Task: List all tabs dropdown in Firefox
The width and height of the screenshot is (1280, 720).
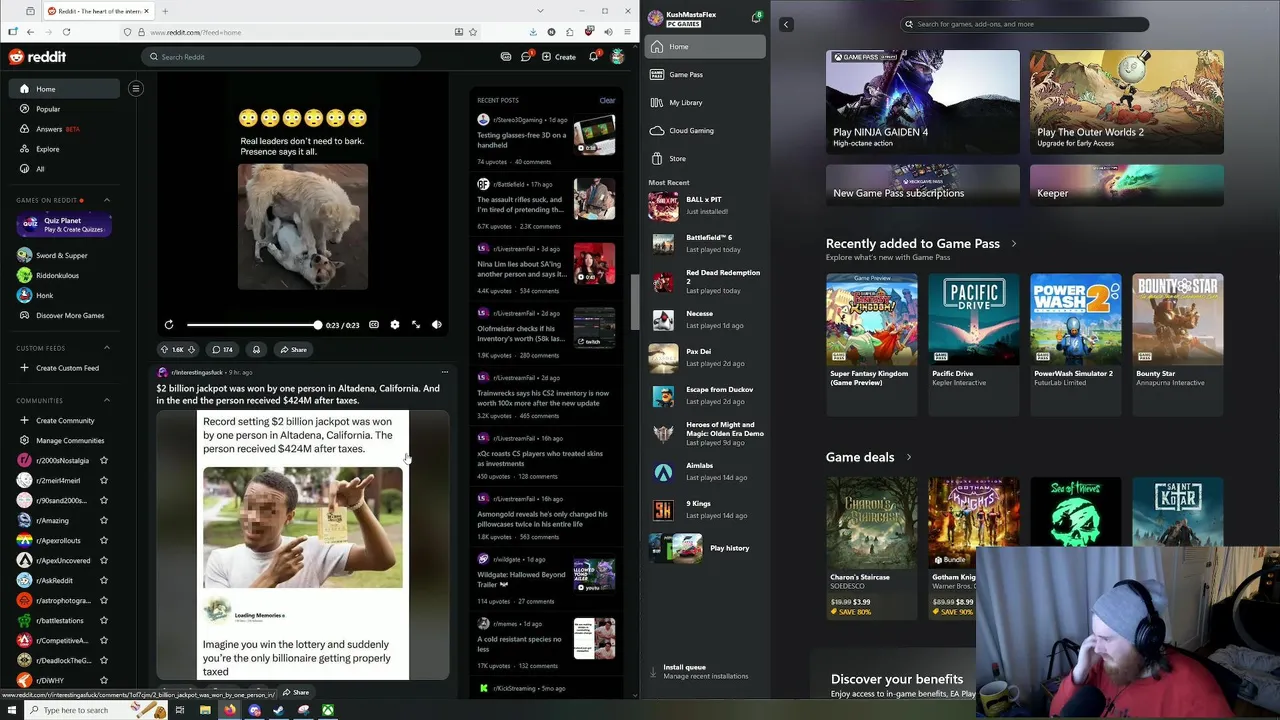Action: click(x=538, y=11)
